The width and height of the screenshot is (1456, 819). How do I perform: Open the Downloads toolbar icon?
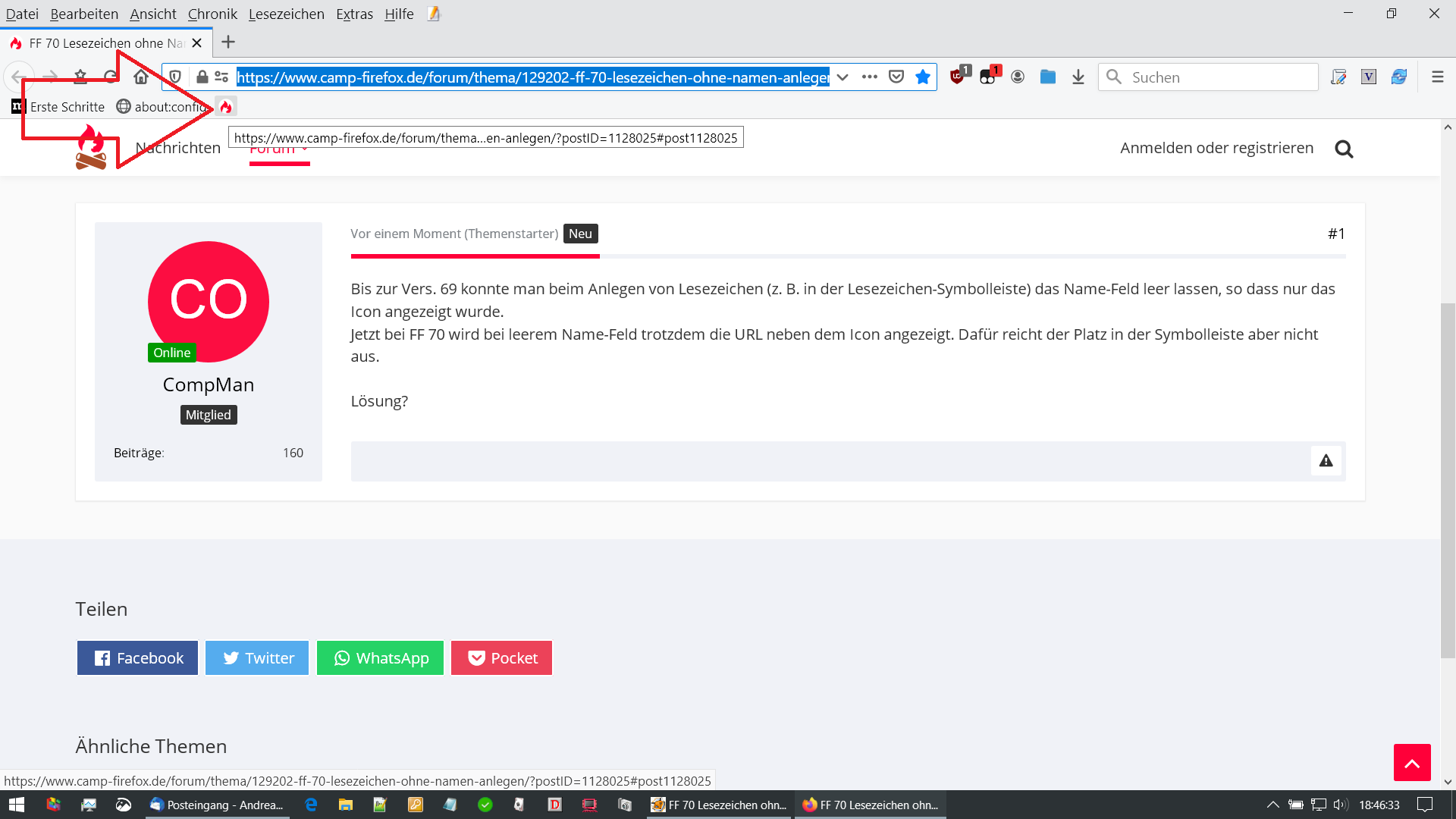tap(1078, 77)
